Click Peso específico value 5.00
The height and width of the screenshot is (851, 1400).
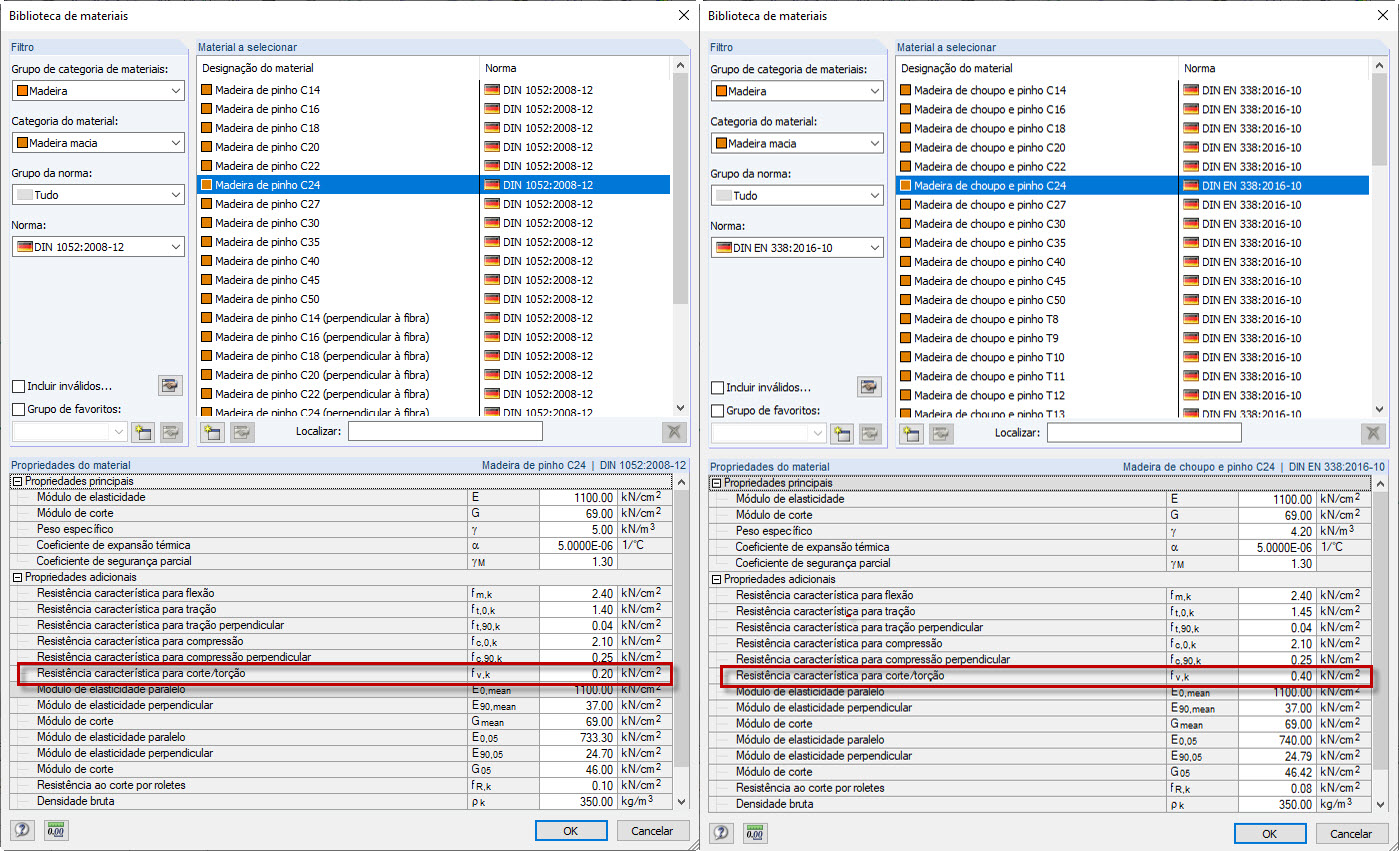579,529
